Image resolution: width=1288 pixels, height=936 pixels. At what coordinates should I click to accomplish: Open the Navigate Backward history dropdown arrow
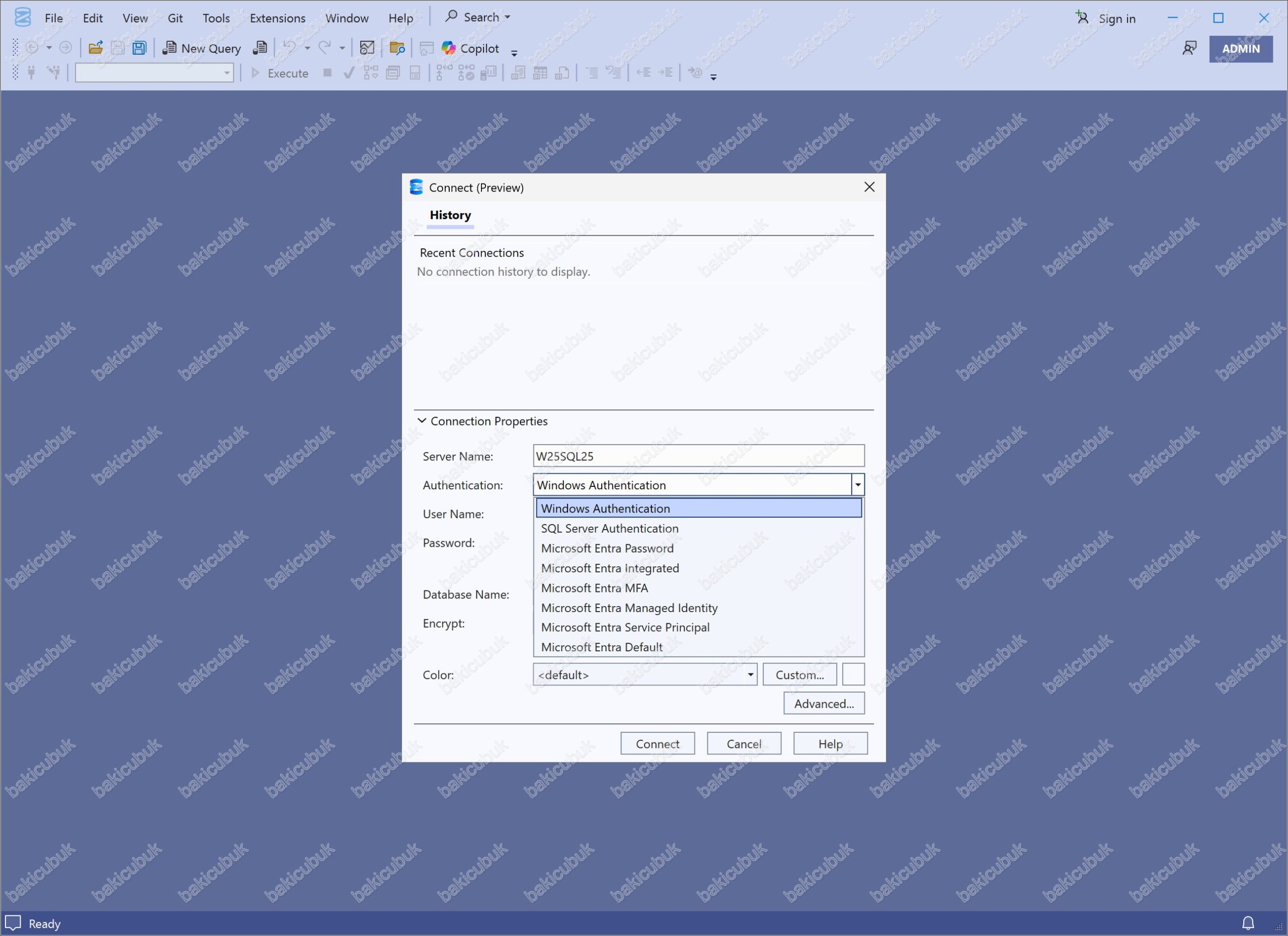point(49,48)
